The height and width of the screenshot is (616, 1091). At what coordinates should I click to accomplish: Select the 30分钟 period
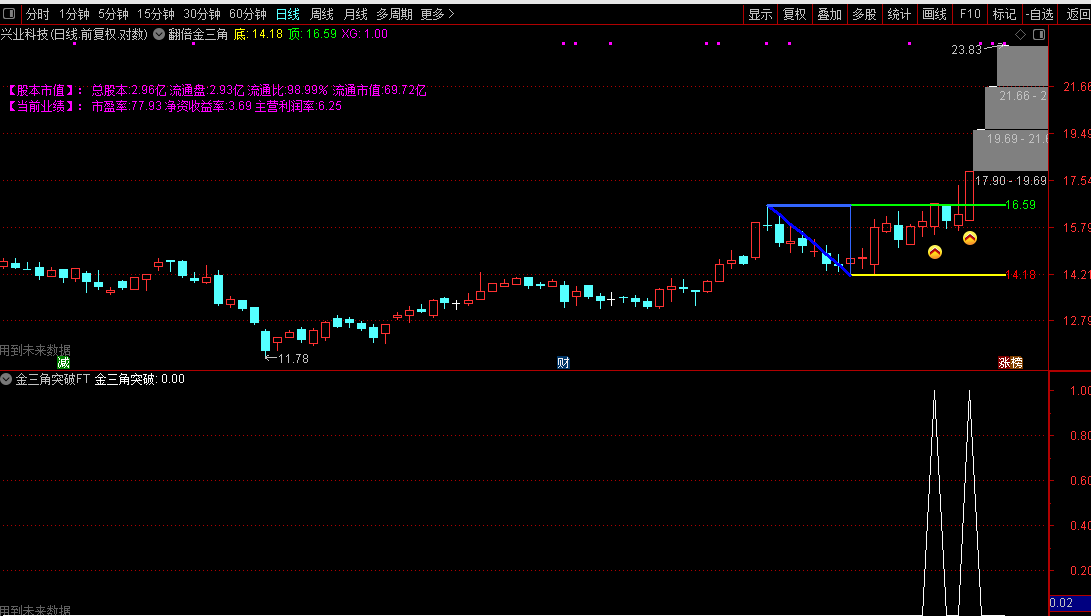point(202,14)
